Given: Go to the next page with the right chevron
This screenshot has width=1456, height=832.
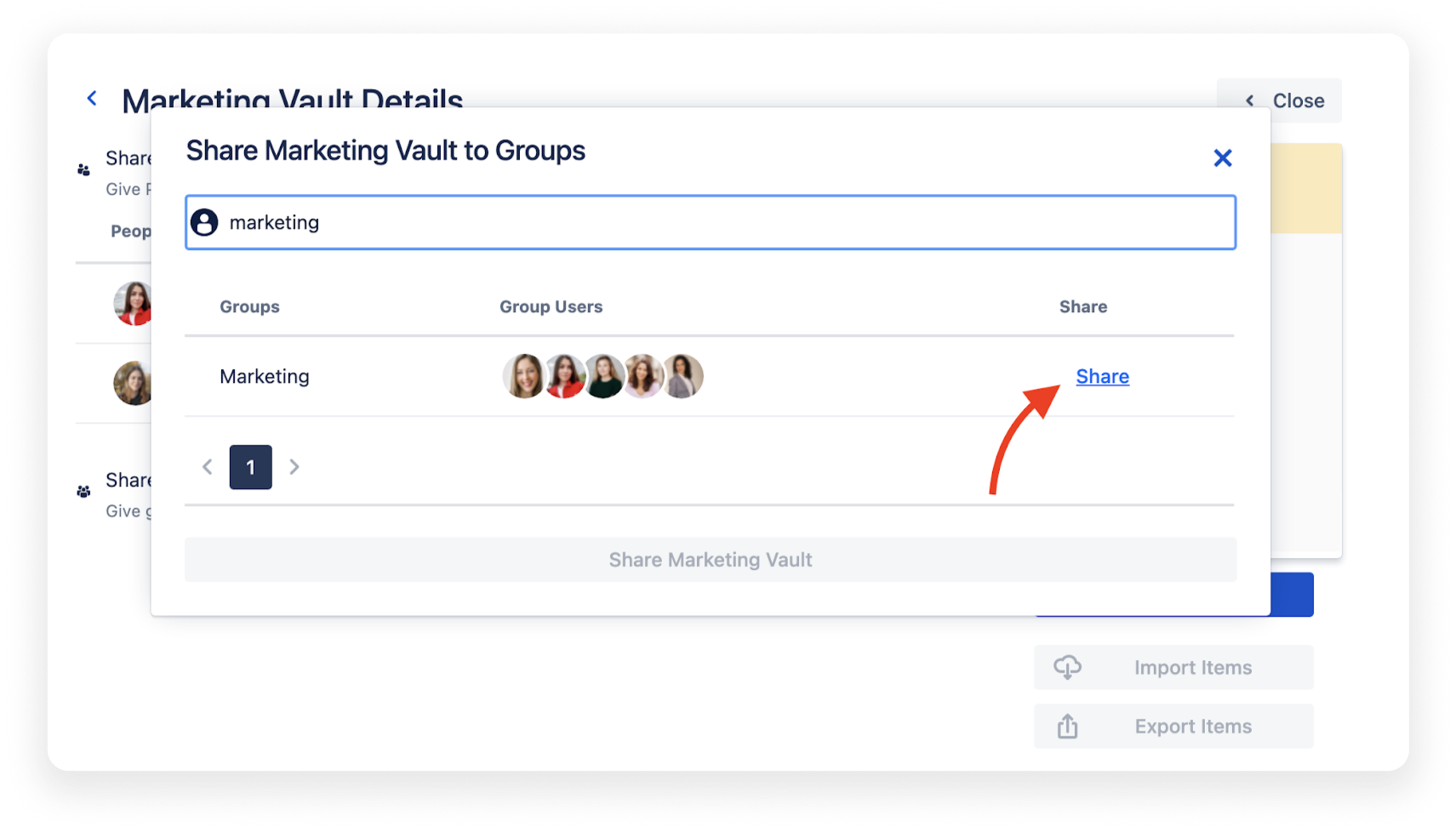Looking at the screenshot, I should pyautogui.click(x=294, y=466).
